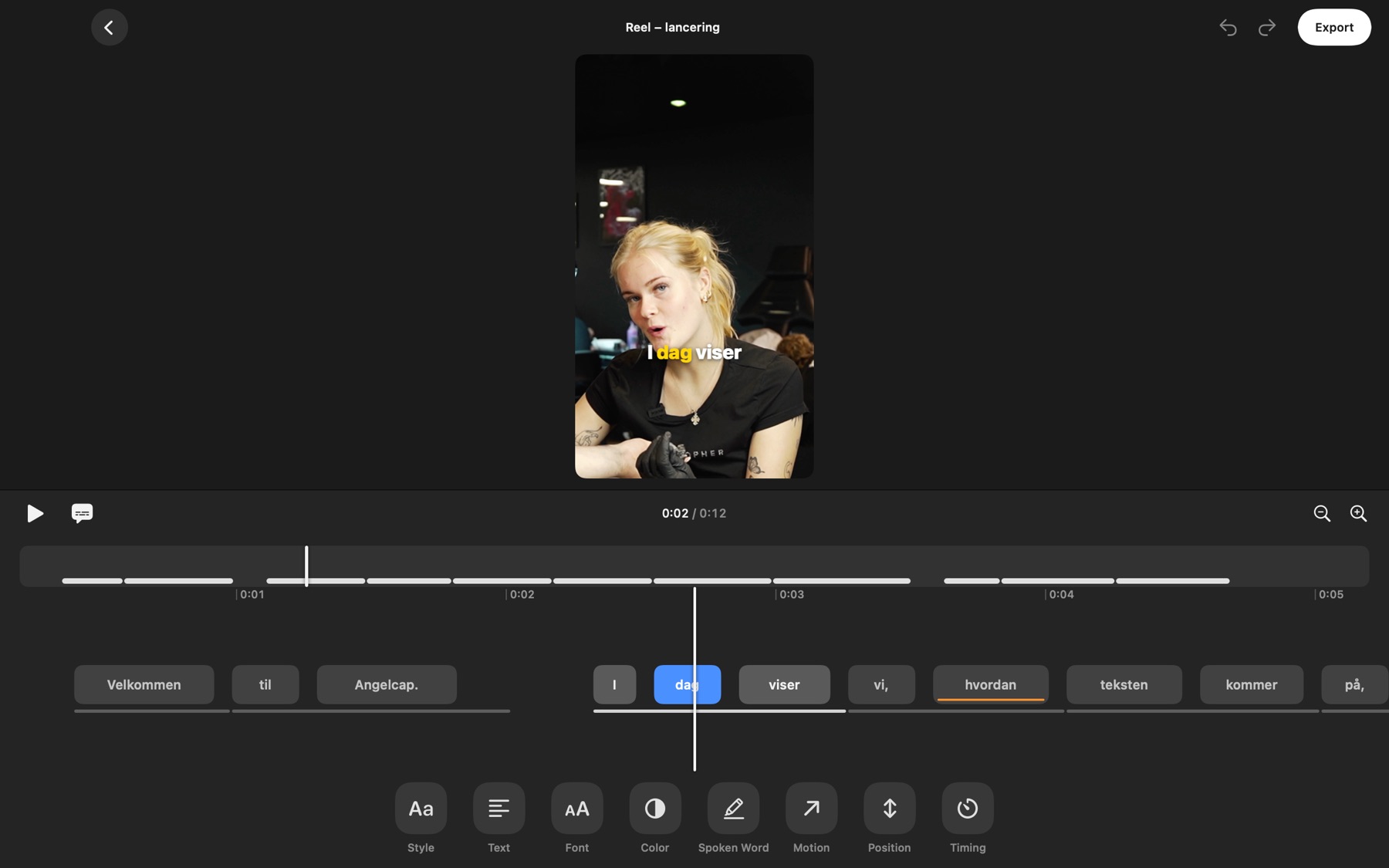Image resolution: width=1389 pixels, height=868 pixels.
Task: Click the 0:01 mark on the ruler
Action: [x=252, y=594]
